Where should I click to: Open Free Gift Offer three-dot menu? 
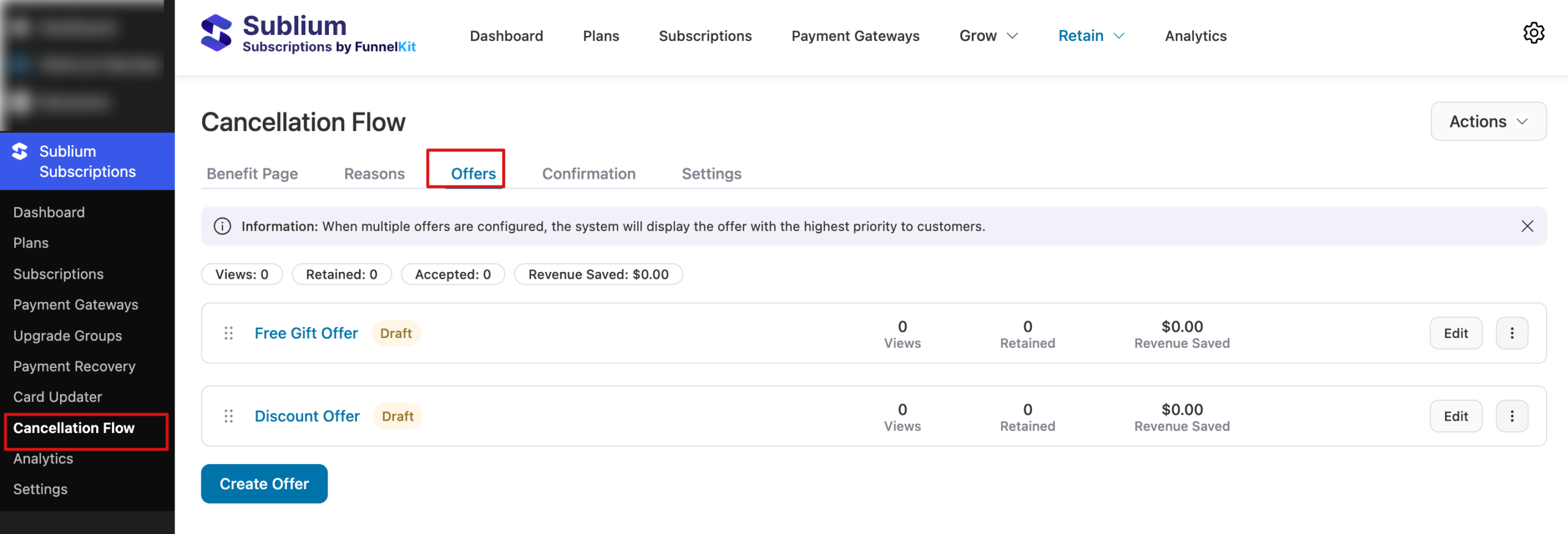pos(1512,333)
